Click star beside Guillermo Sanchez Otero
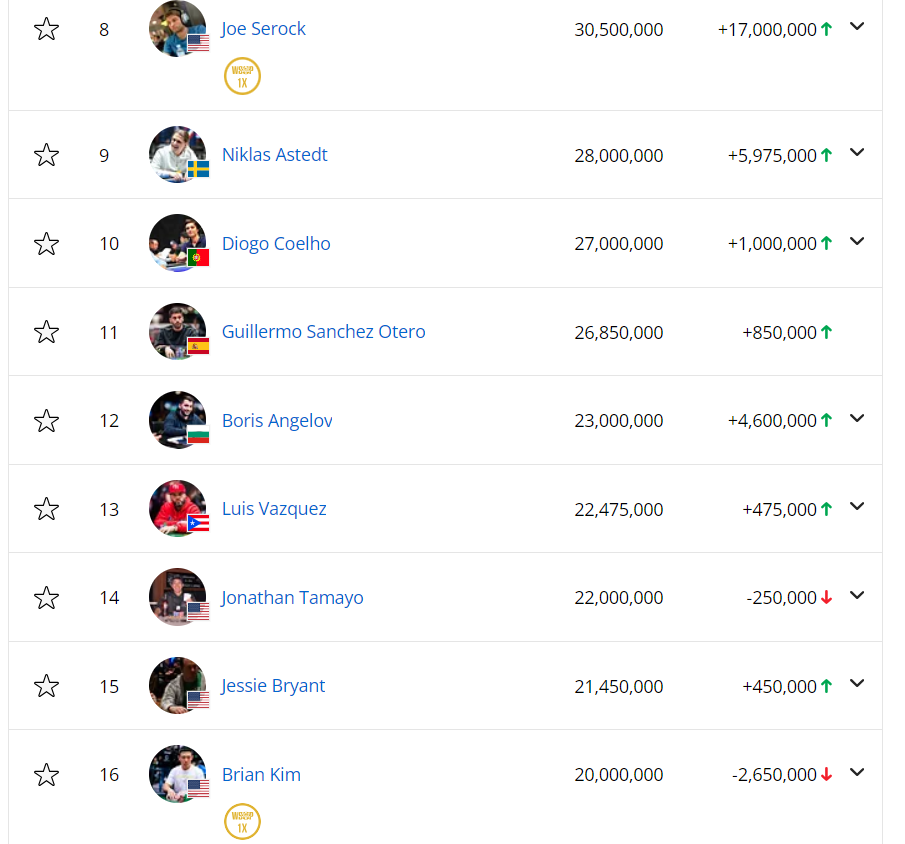Screen dimensions: 905x844 tap(46, 332)
